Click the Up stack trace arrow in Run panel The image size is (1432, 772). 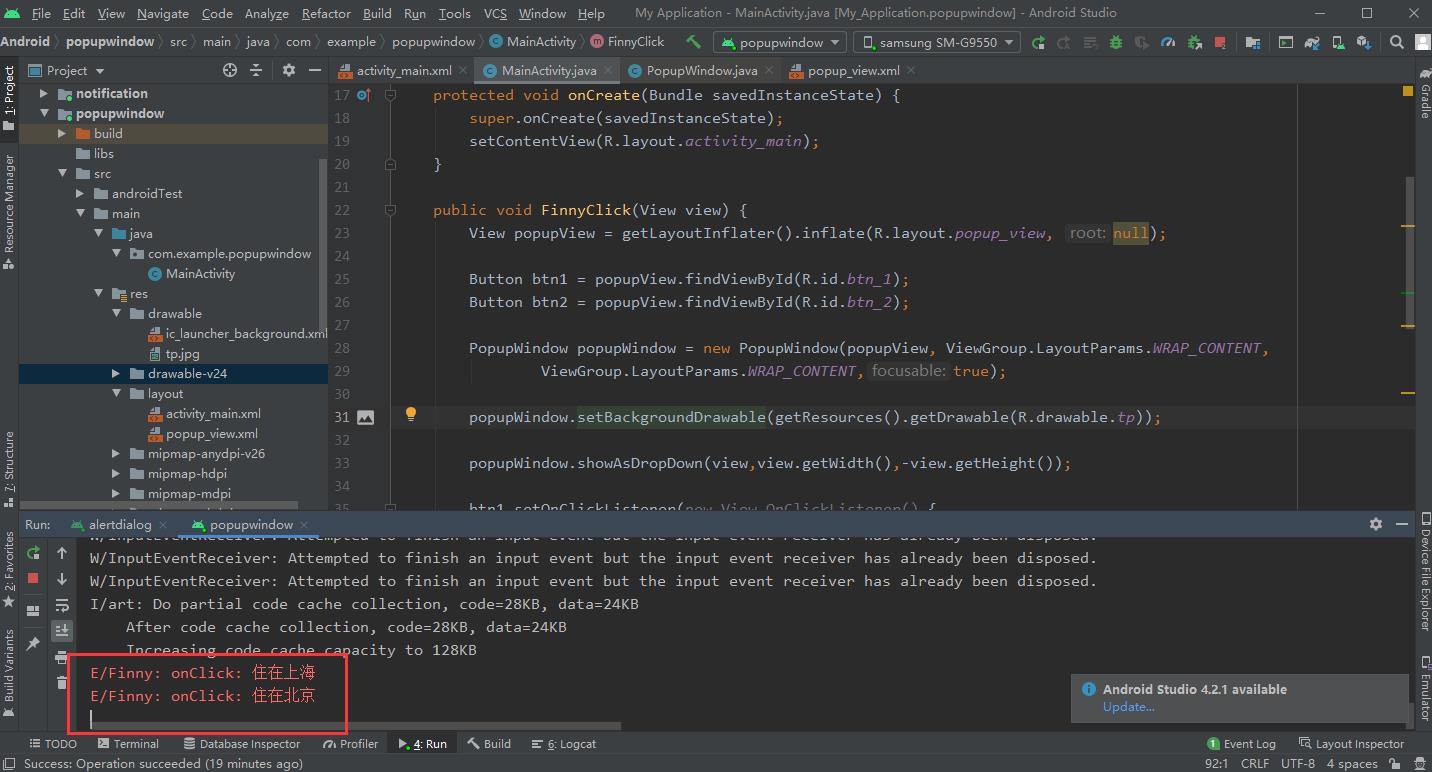pyautogui.click(x=62, y=553)
